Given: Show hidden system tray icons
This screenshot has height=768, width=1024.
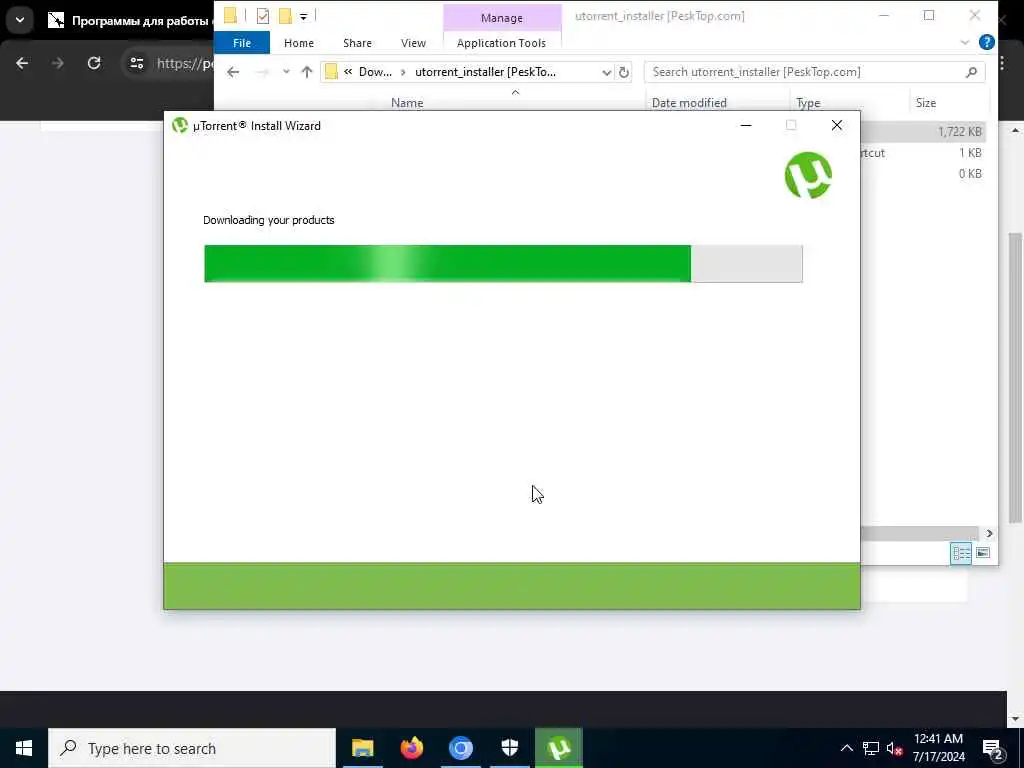Looking at the screenshot, I should click(x=846, y=748).
